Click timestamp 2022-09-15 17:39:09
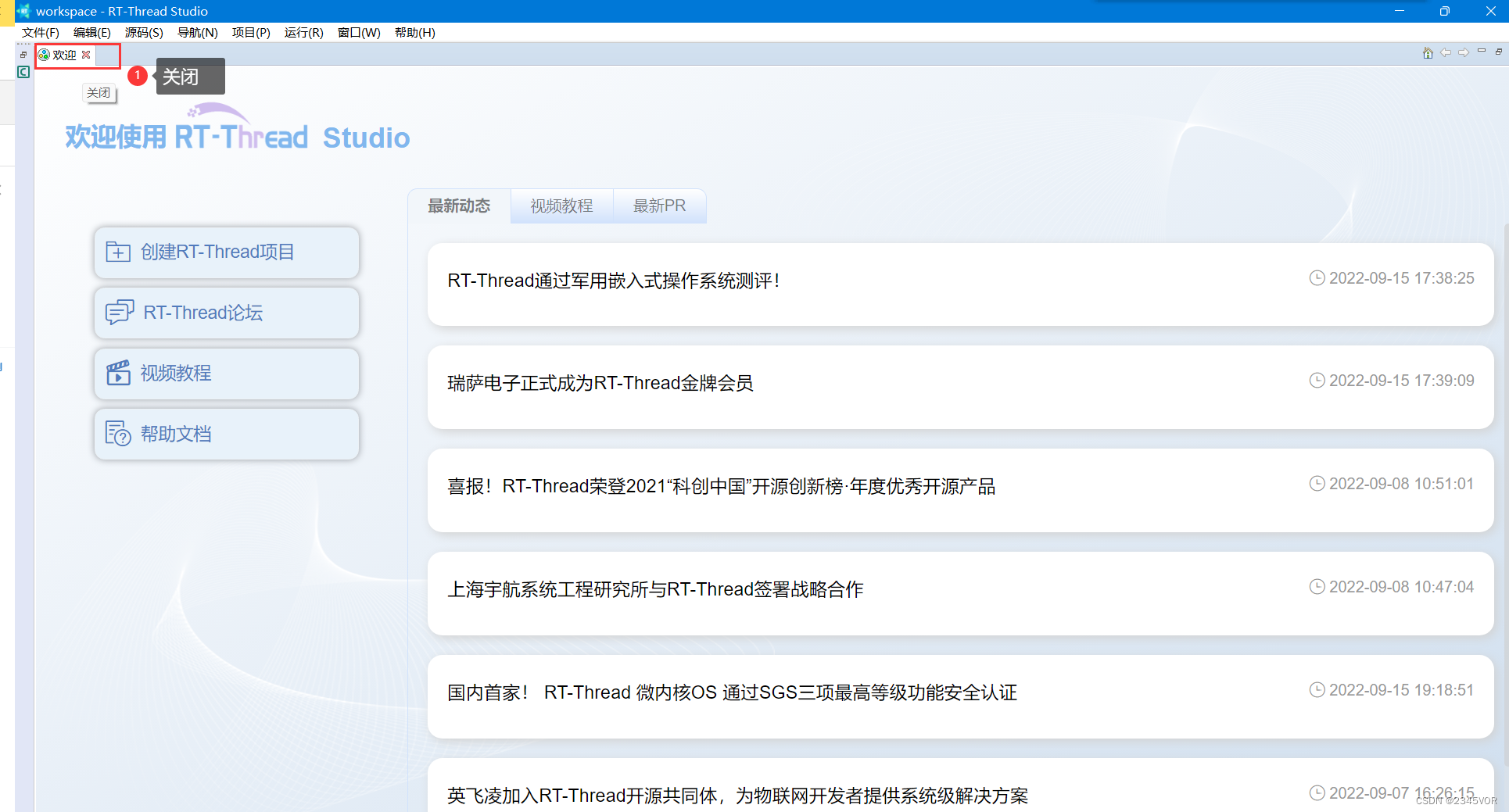1509x812 pixels. click(x=1401, y=381)
